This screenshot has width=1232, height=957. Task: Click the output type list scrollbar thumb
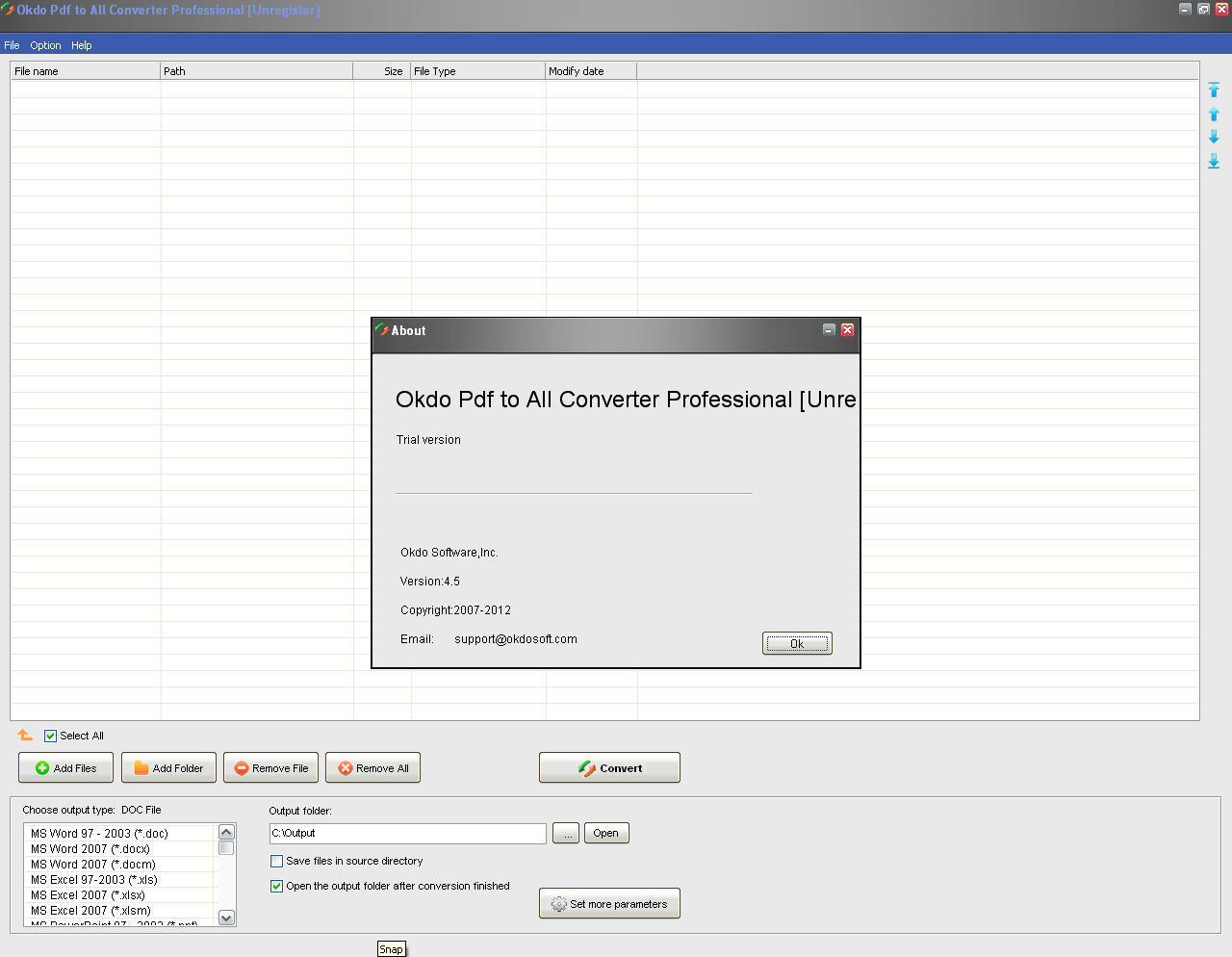(x=226, y=848)
